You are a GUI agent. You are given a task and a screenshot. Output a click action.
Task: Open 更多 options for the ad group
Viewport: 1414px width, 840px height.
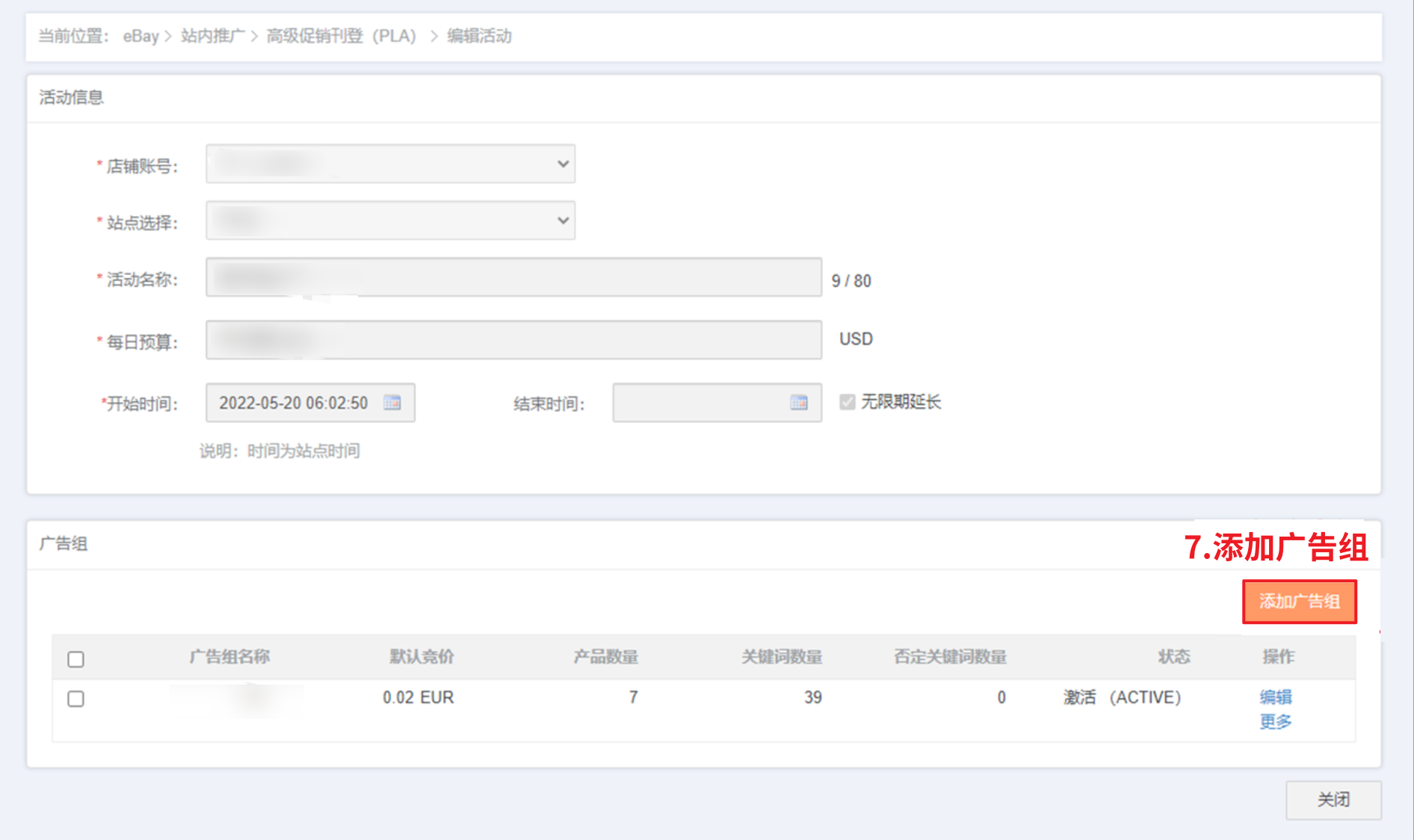[x=1275, y=722]
